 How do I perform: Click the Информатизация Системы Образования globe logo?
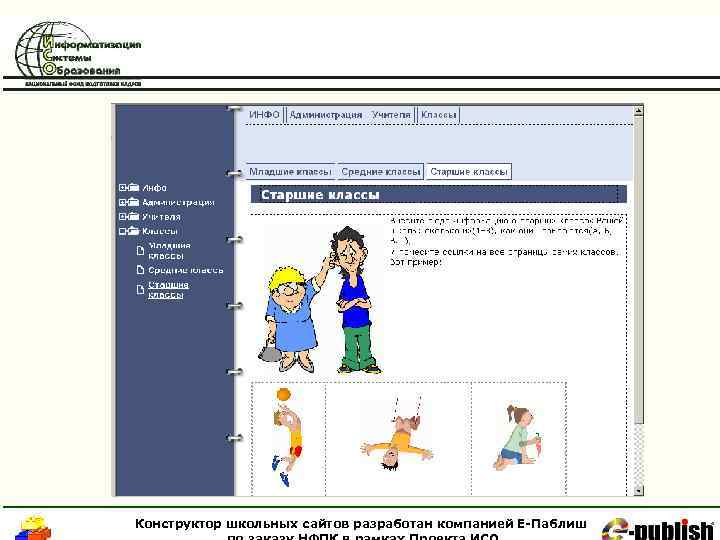(x=78, y=54)
